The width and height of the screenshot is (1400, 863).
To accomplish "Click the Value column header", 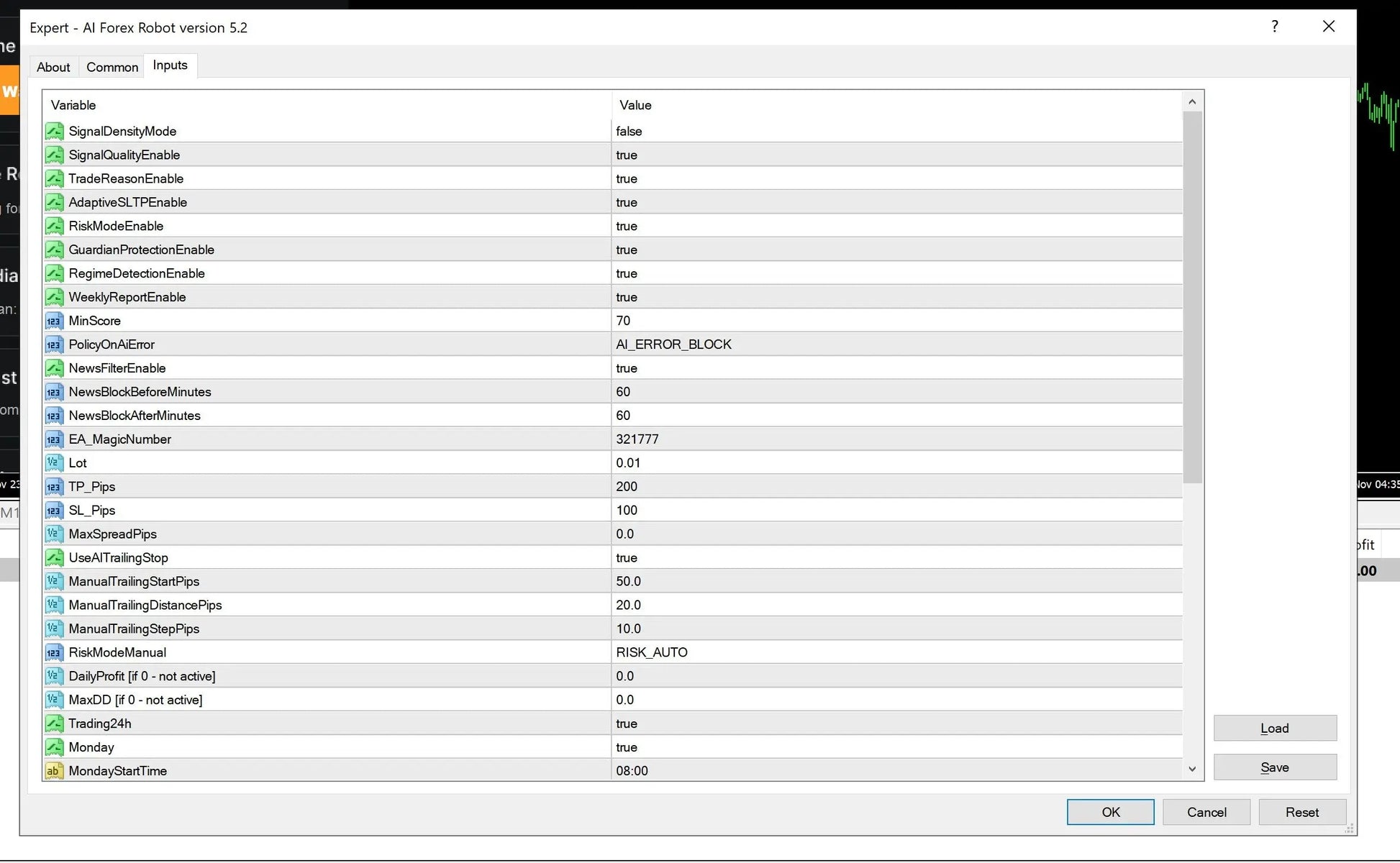I will tap(897, 105).
